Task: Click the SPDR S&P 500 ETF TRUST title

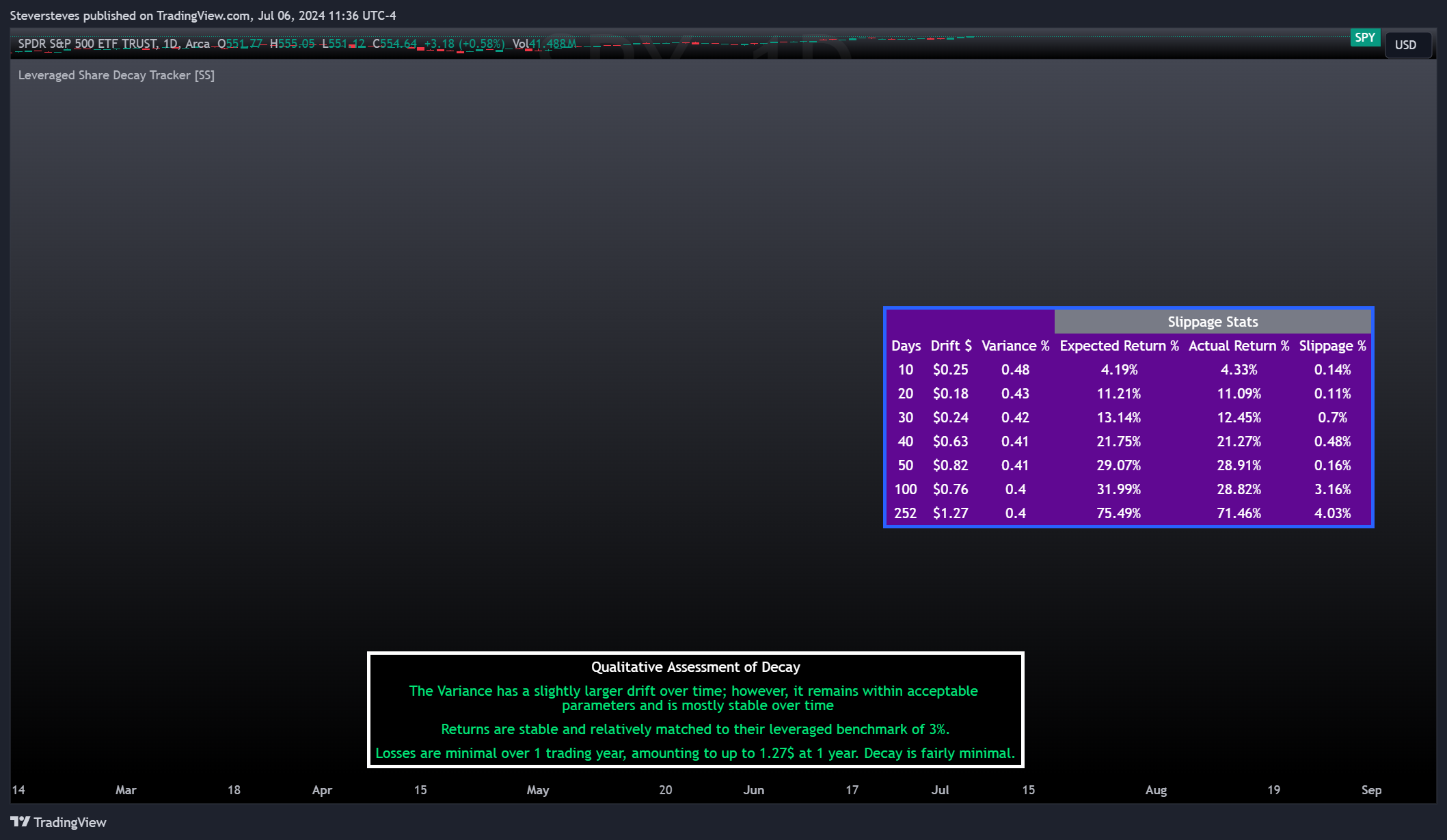Action: [87, 44]
